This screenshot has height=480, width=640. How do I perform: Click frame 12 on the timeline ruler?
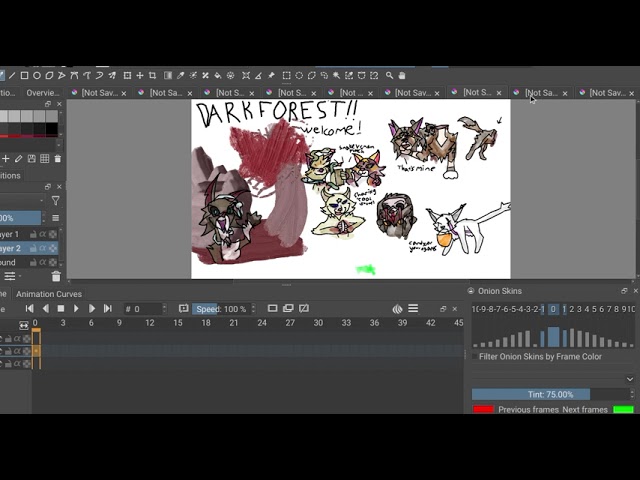click(x=150, y=323)
